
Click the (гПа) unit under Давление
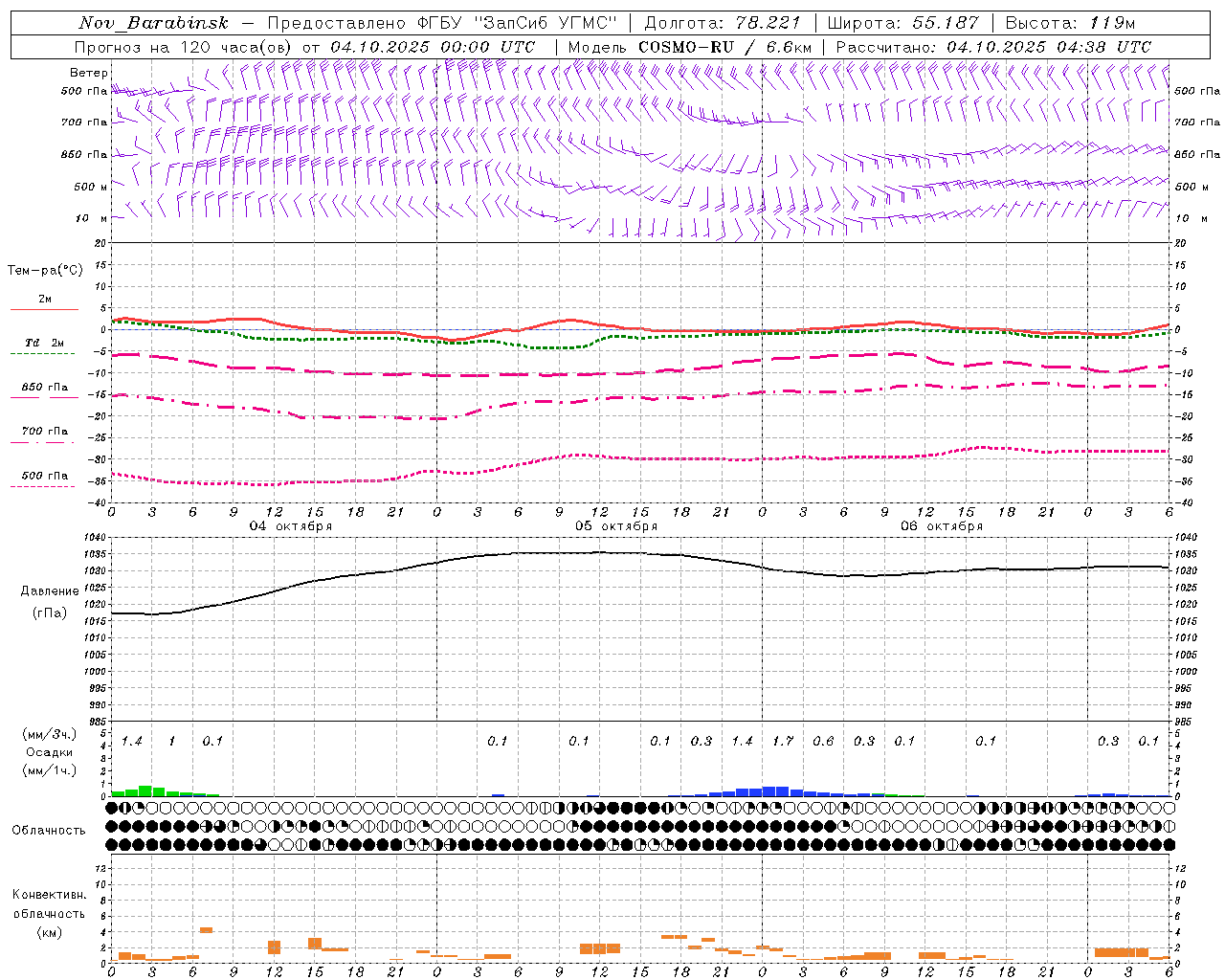[x=50, y=613]
